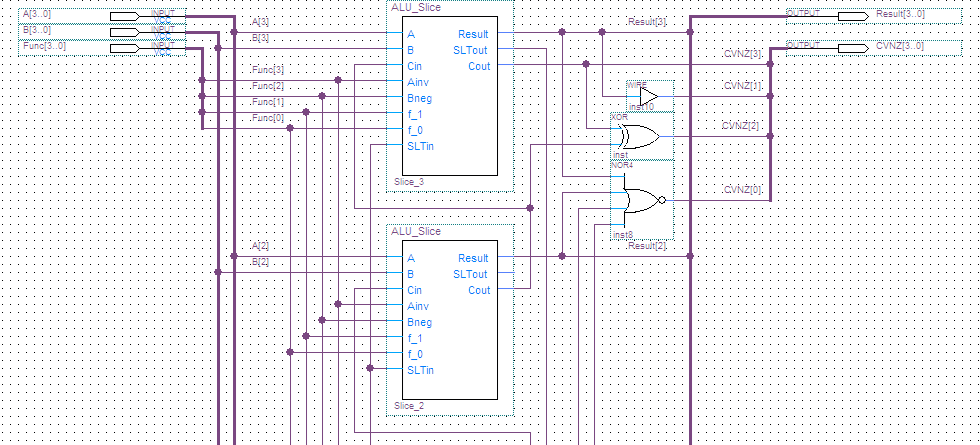Select the CVNZ[2] net label
The width and height of the screenshot is (980, 445).
tap(741, 125)
